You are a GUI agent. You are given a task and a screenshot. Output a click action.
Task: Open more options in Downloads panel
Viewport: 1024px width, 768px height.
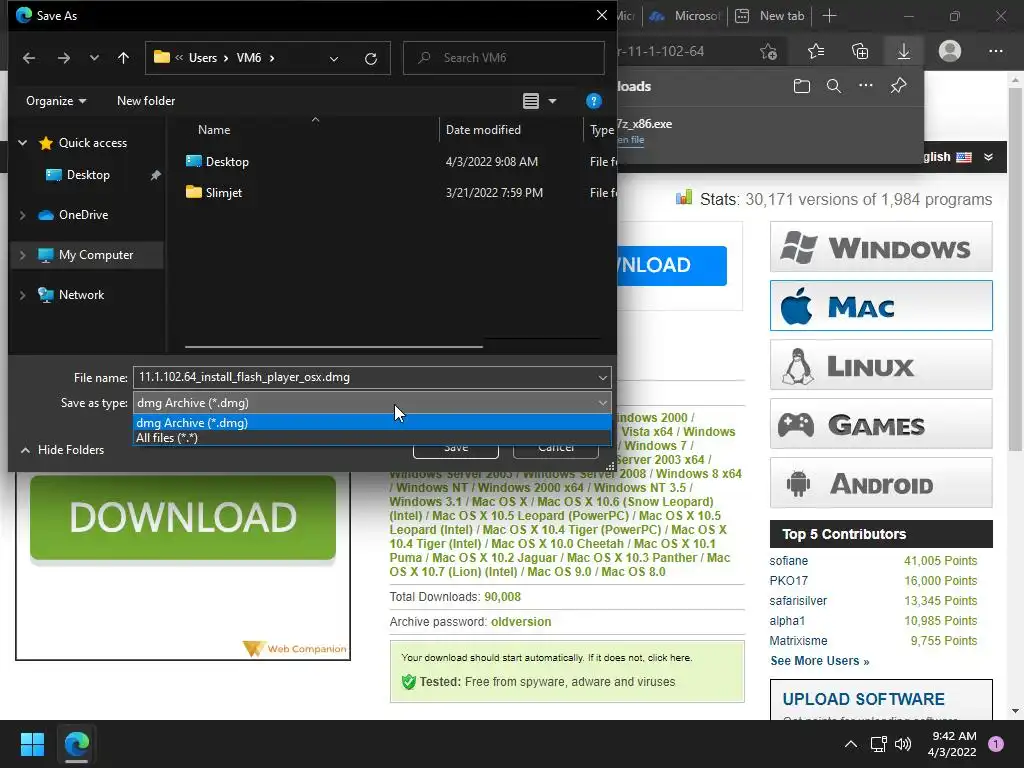[x=866, y=86]
